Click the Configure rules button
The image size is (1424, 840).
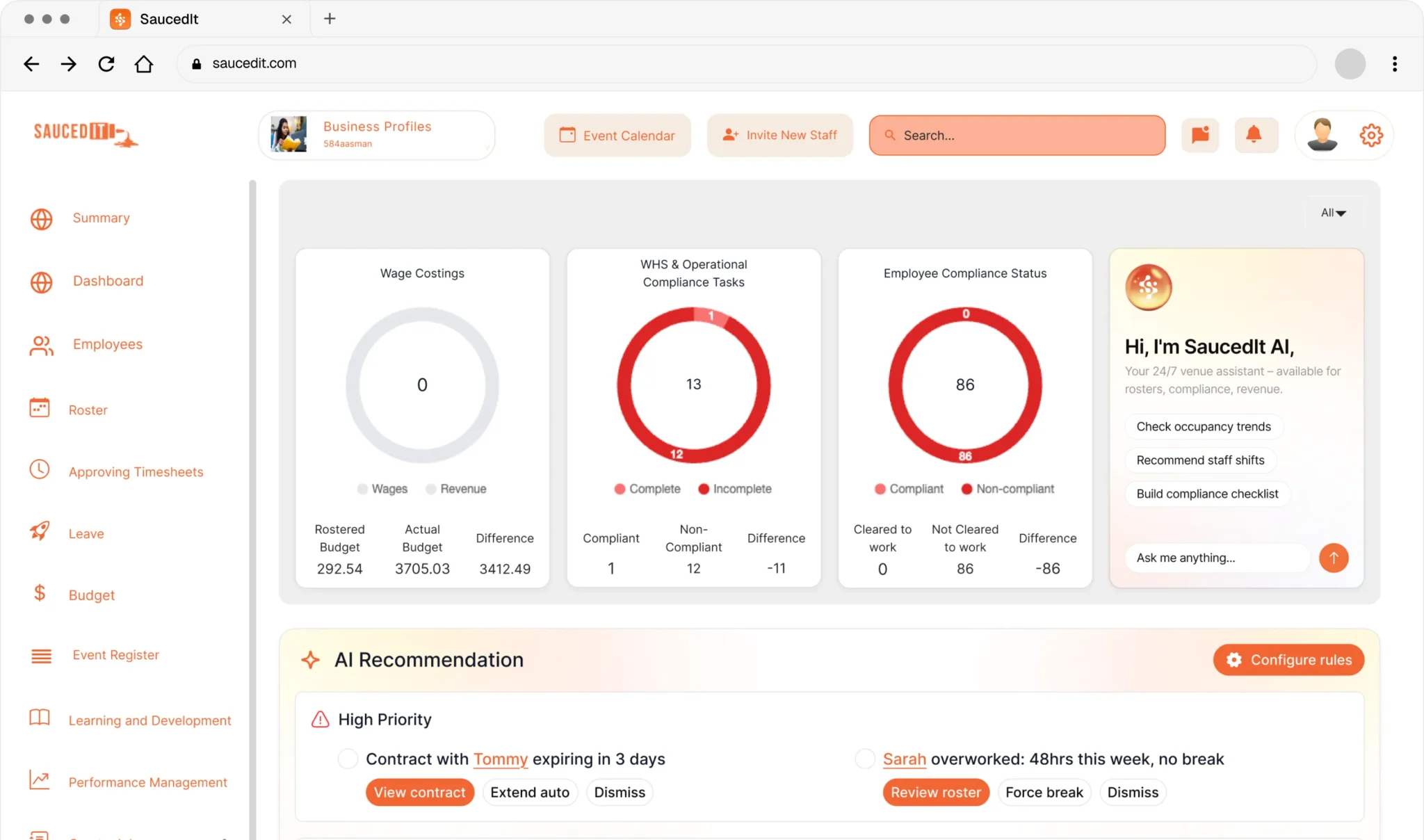click(1289, 660)
